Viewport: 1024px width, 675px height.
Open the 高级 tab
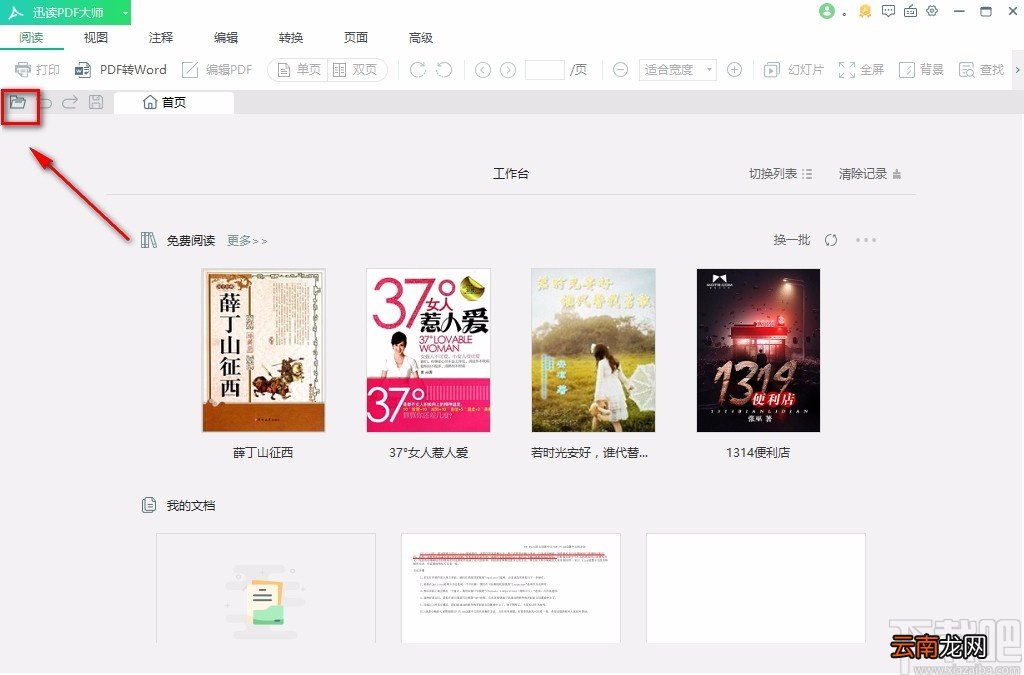[x=421, y=37]
